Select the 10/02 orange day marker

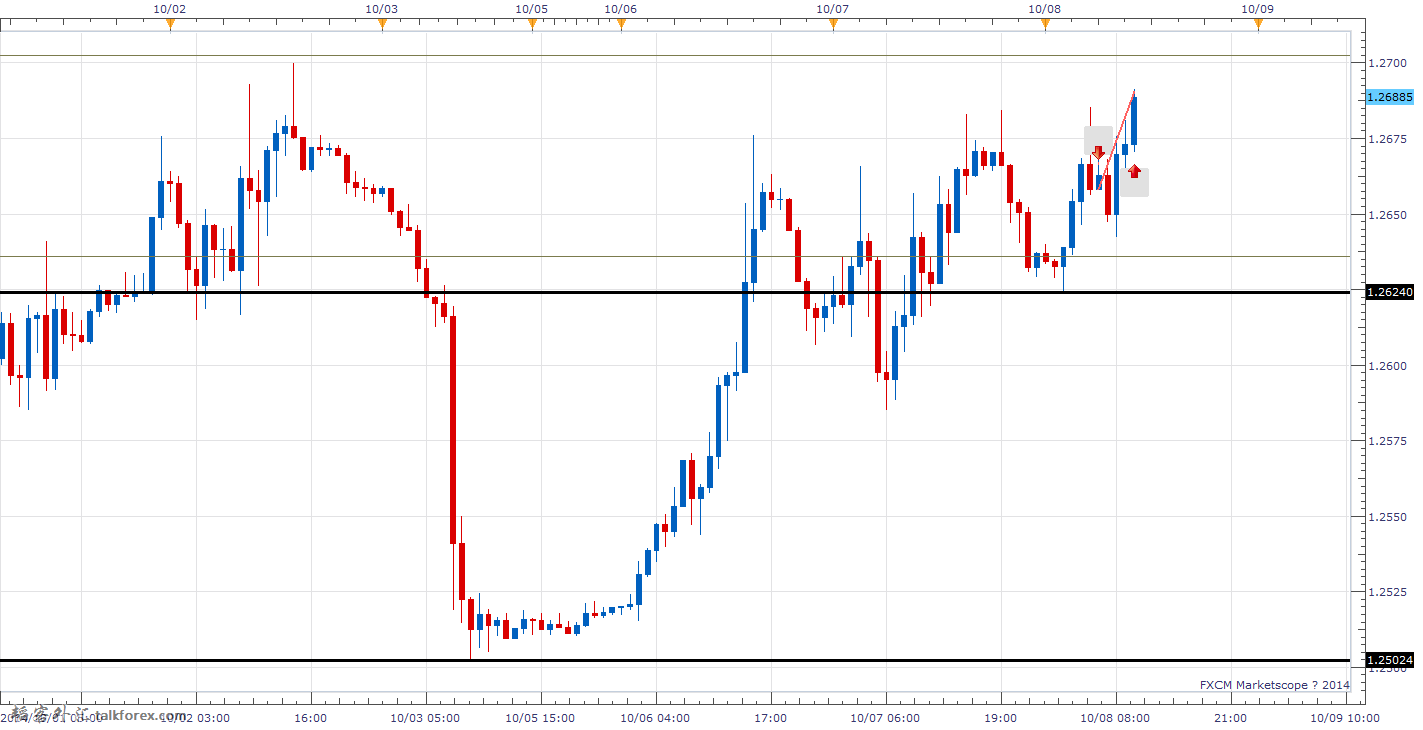tap(170, 24)
